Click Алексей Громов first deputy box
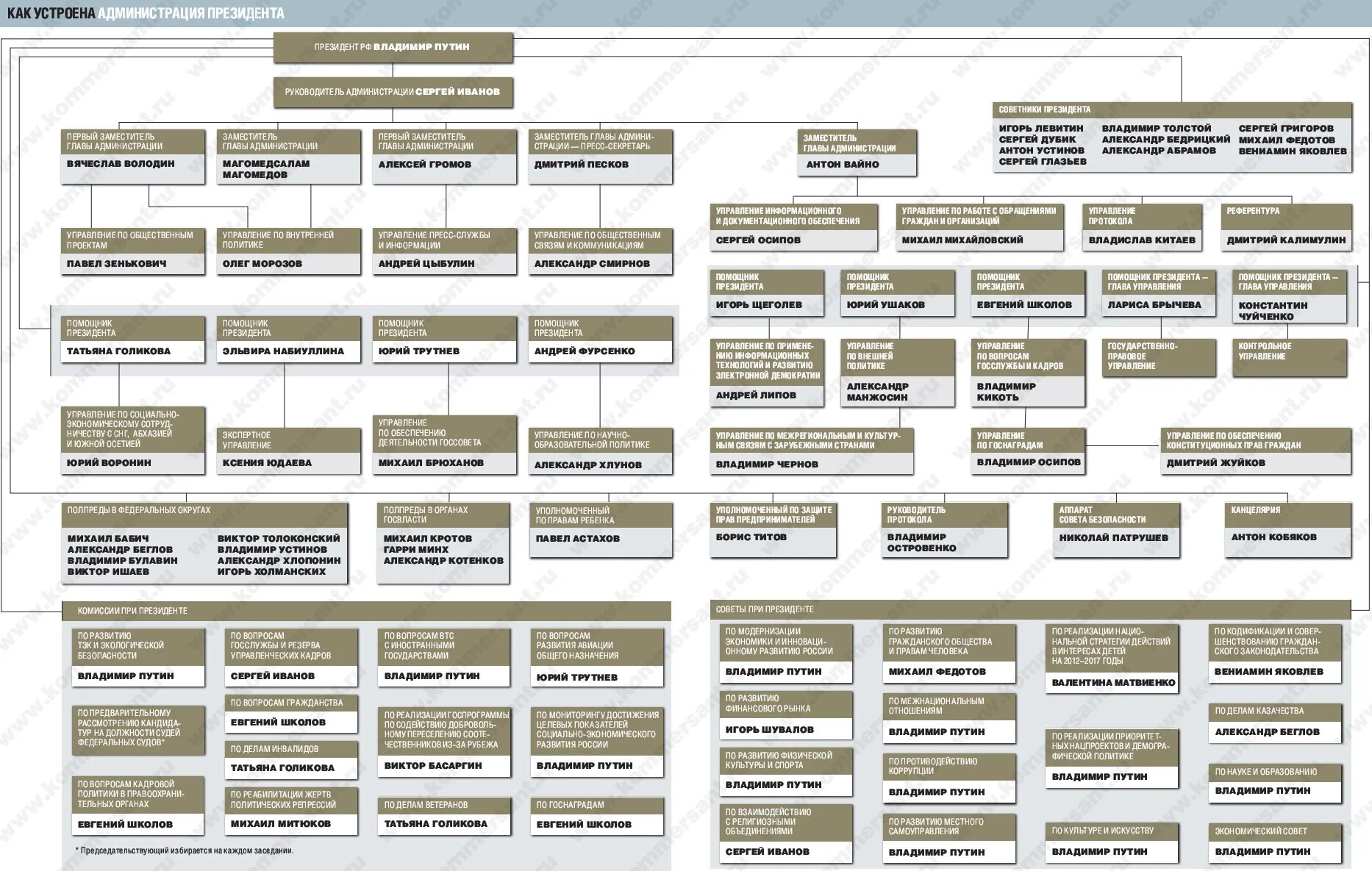 [445, 157]
